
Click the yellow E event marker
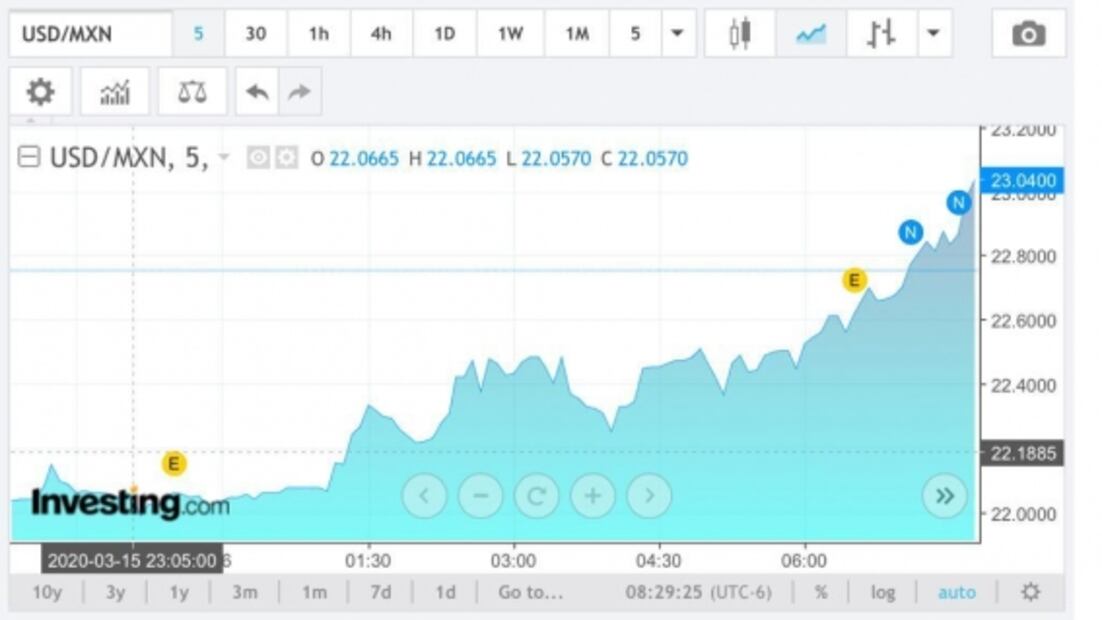[173, 463]
